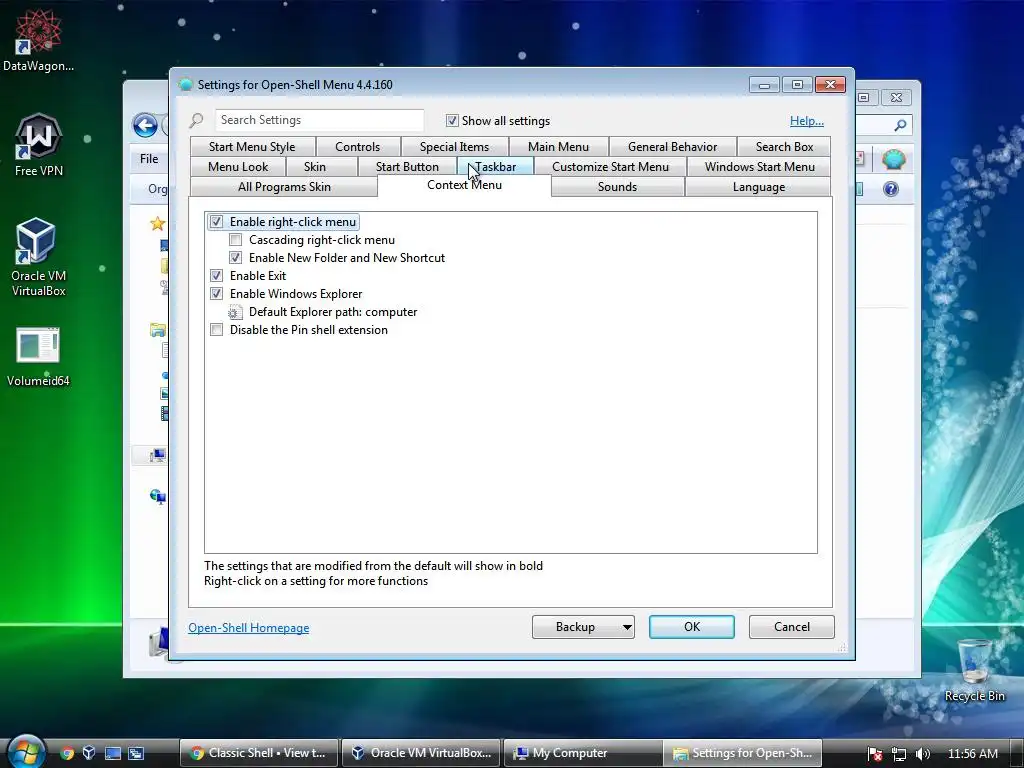This screenshot has height=768, width=1024.
Task: Open the Sounds tab
Action: pos(617,187)
